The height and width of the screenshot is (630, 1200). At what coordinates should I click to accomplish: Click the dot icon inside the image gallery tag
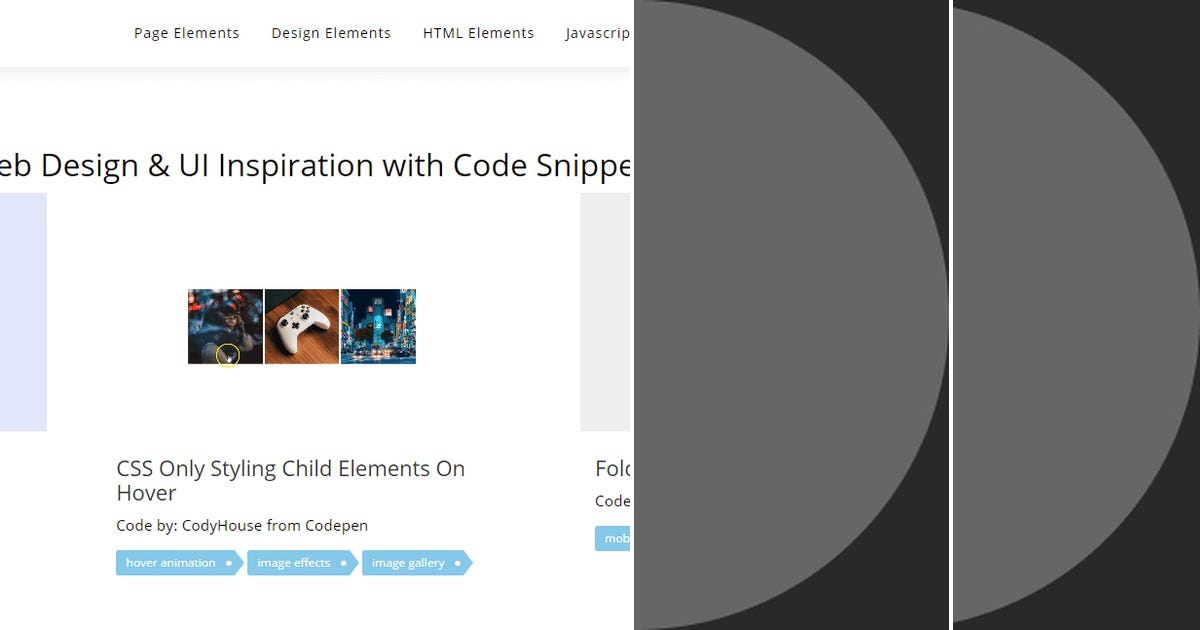[459, 563]
